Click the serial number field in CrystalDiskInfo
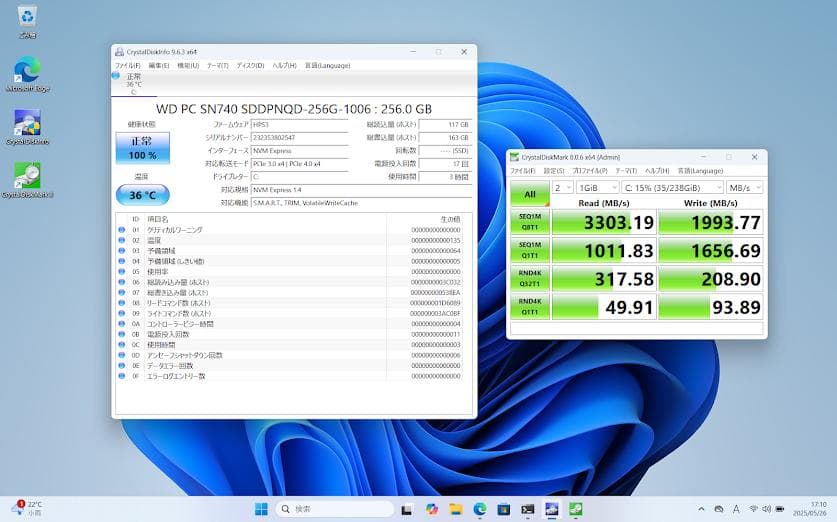 click(x=299, y=138)
